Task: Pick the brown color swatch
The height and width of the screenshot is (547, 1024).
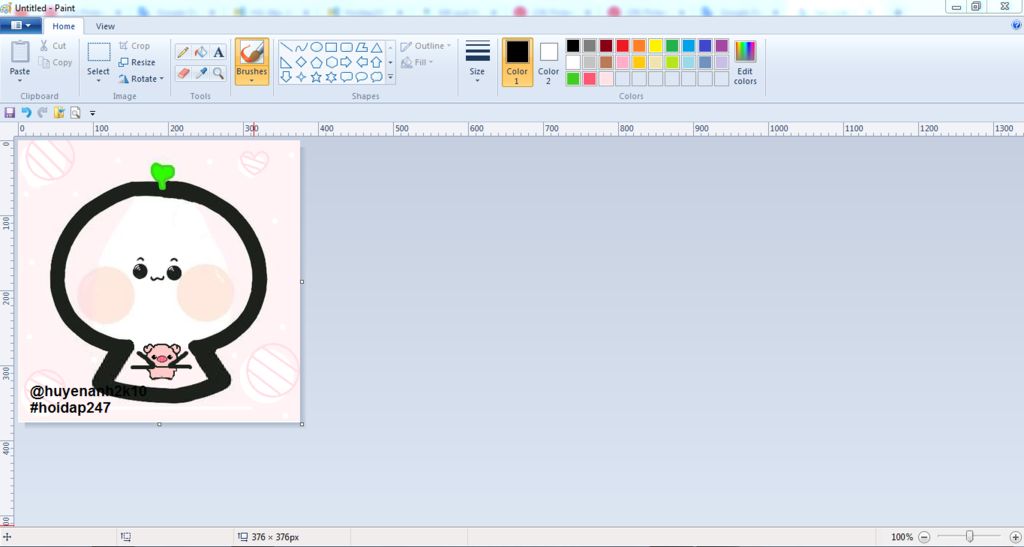Action: point(606,62)
